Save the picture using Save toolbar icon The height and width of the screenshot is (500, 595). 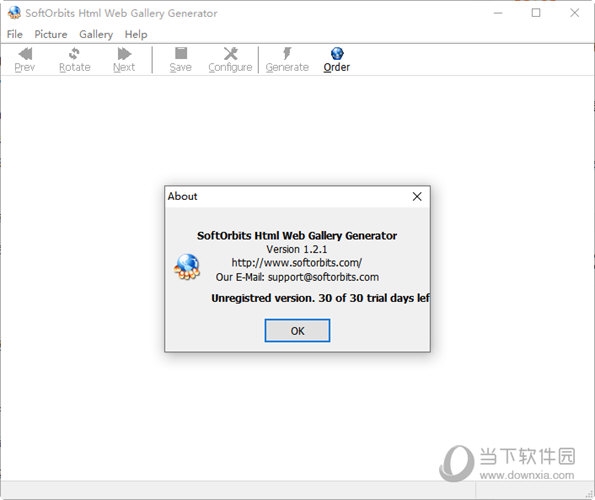click(181, 60)
